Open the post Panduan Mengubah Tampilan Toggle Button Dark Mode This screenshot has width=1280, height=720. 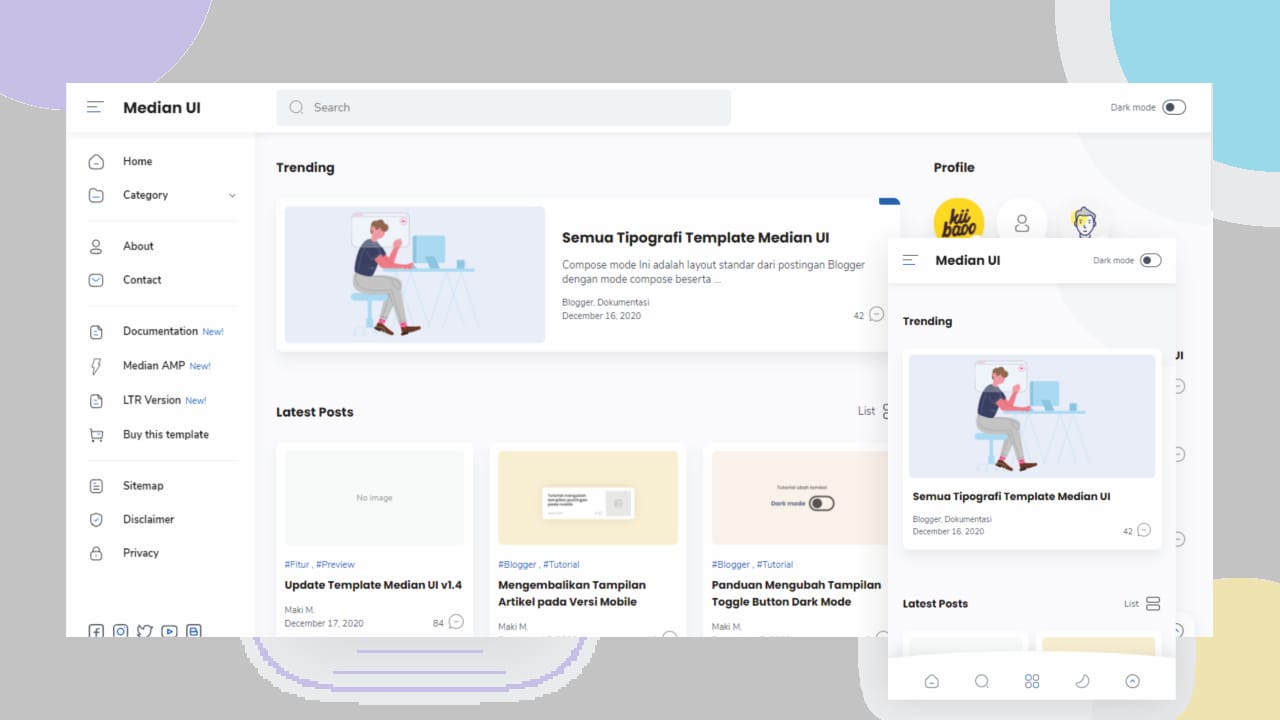pos(796,593)
